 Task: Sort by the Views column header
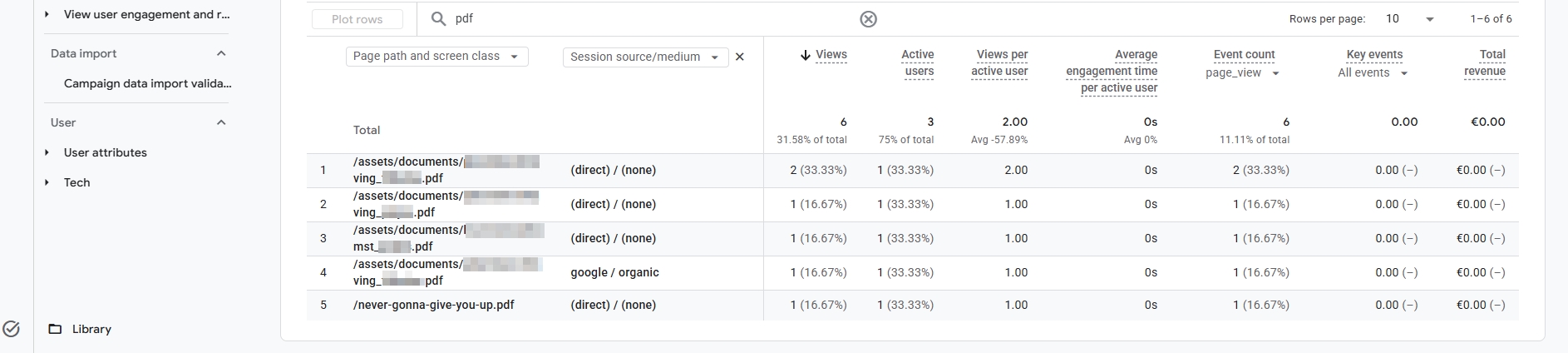point(831,55)
